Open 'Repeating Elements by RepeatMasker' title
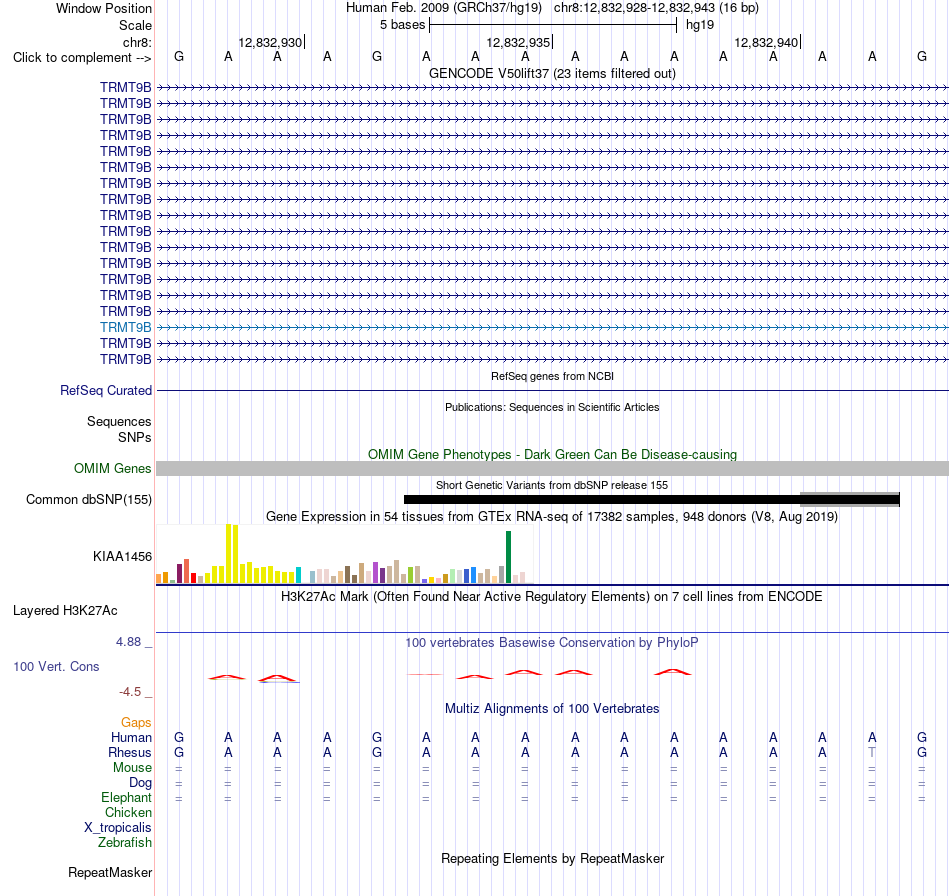This screenshot has width=950, height=896. pos(552,858)
